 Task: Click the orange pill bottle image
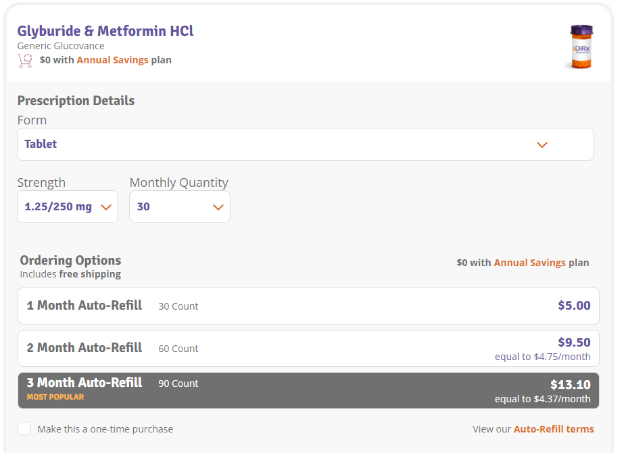coord(580,47)
